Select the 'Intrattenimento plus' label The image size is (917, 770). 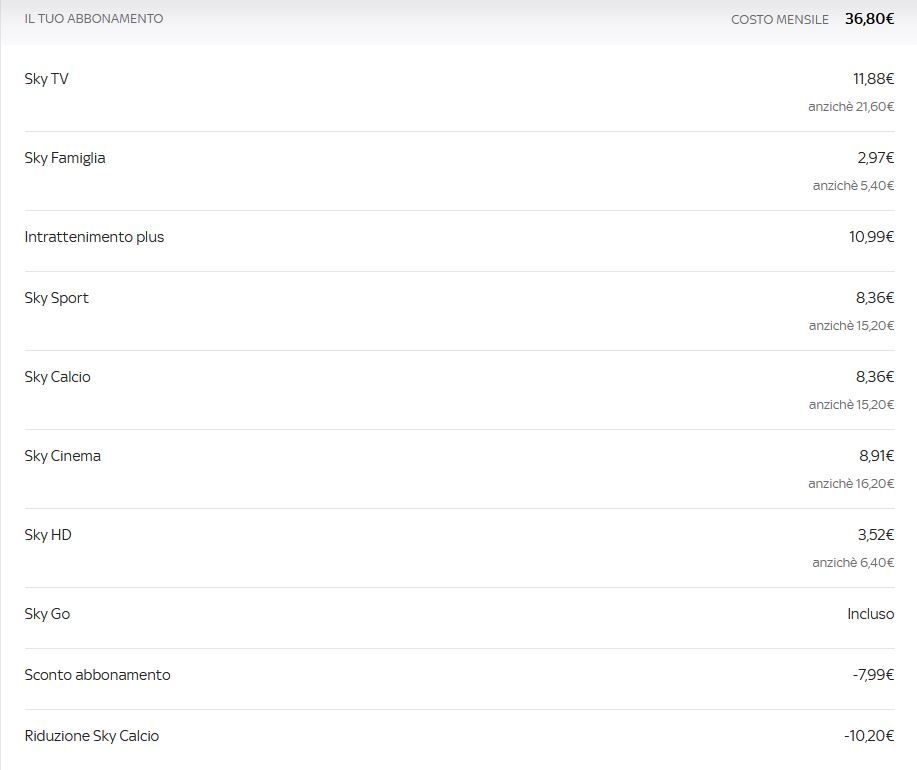(94, 237)
